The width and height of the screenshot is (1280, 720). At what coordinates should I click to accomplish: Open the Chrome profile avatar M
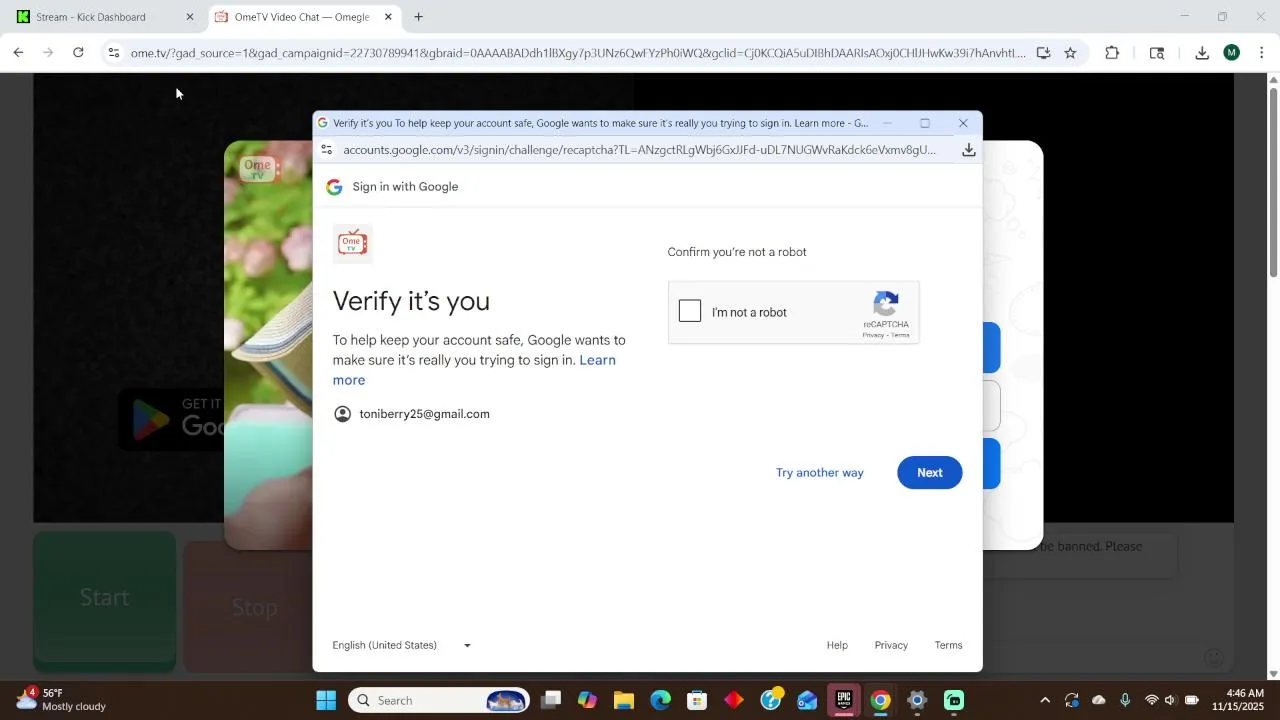[x=1232, y=53]
